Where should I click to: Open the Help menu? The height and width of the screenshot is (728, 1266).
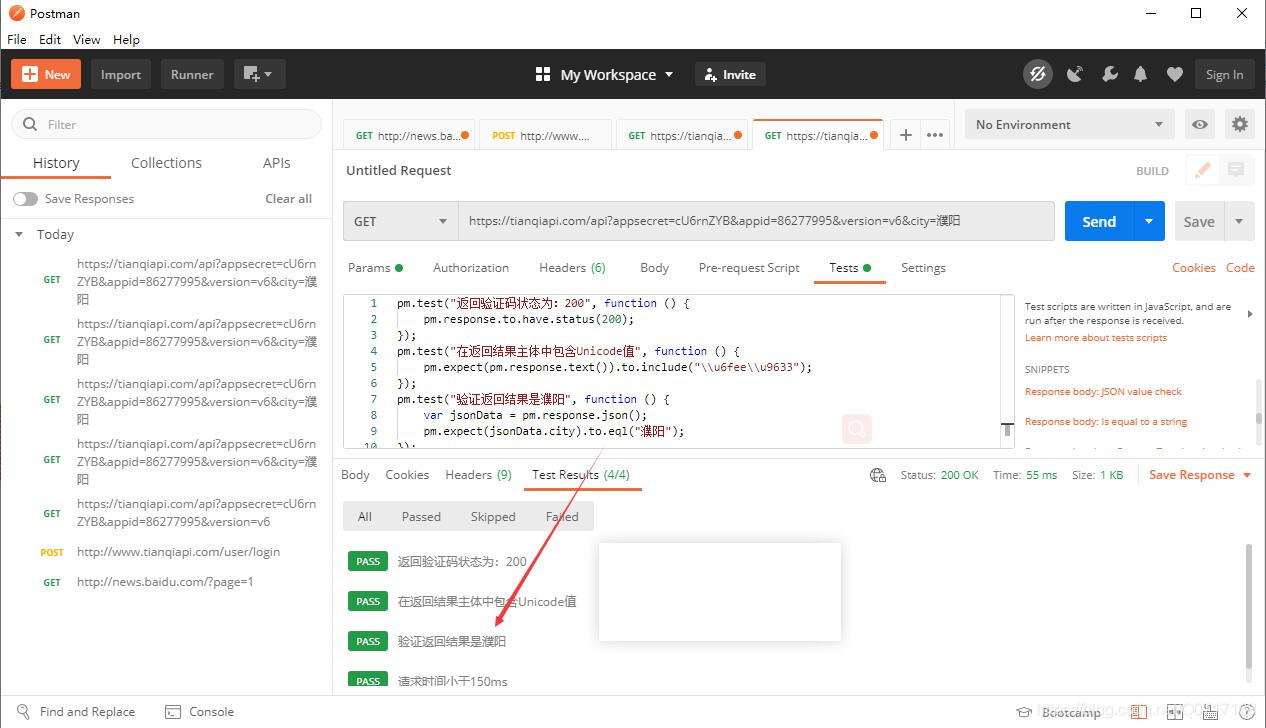click(127, 39)
